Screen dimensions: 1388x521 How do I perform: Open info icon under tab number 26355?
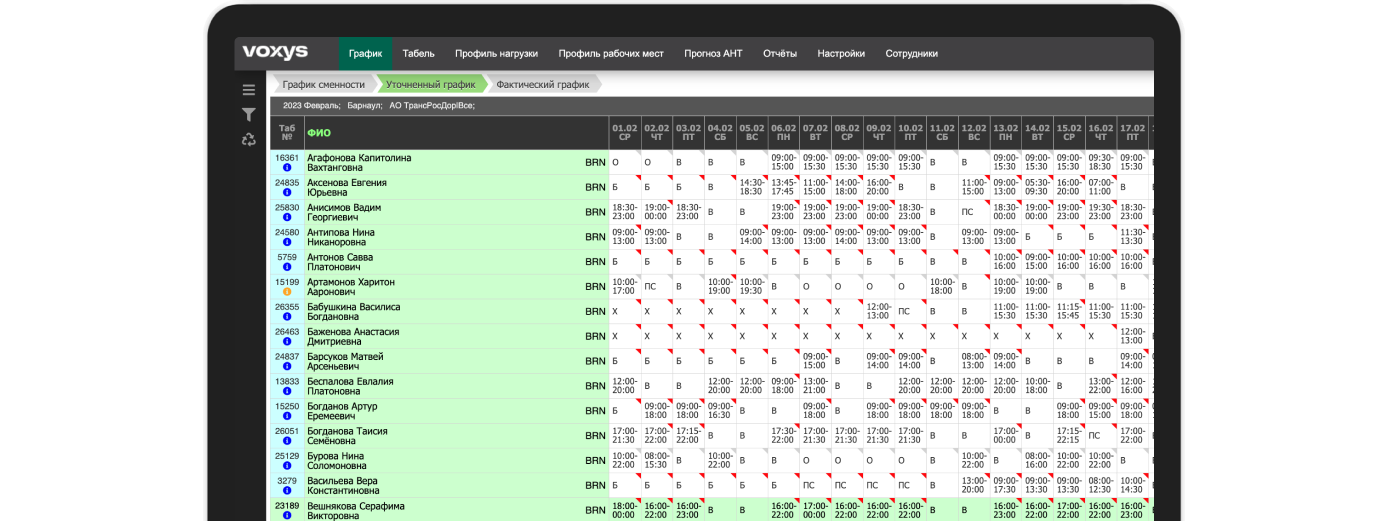pos(287,317)
